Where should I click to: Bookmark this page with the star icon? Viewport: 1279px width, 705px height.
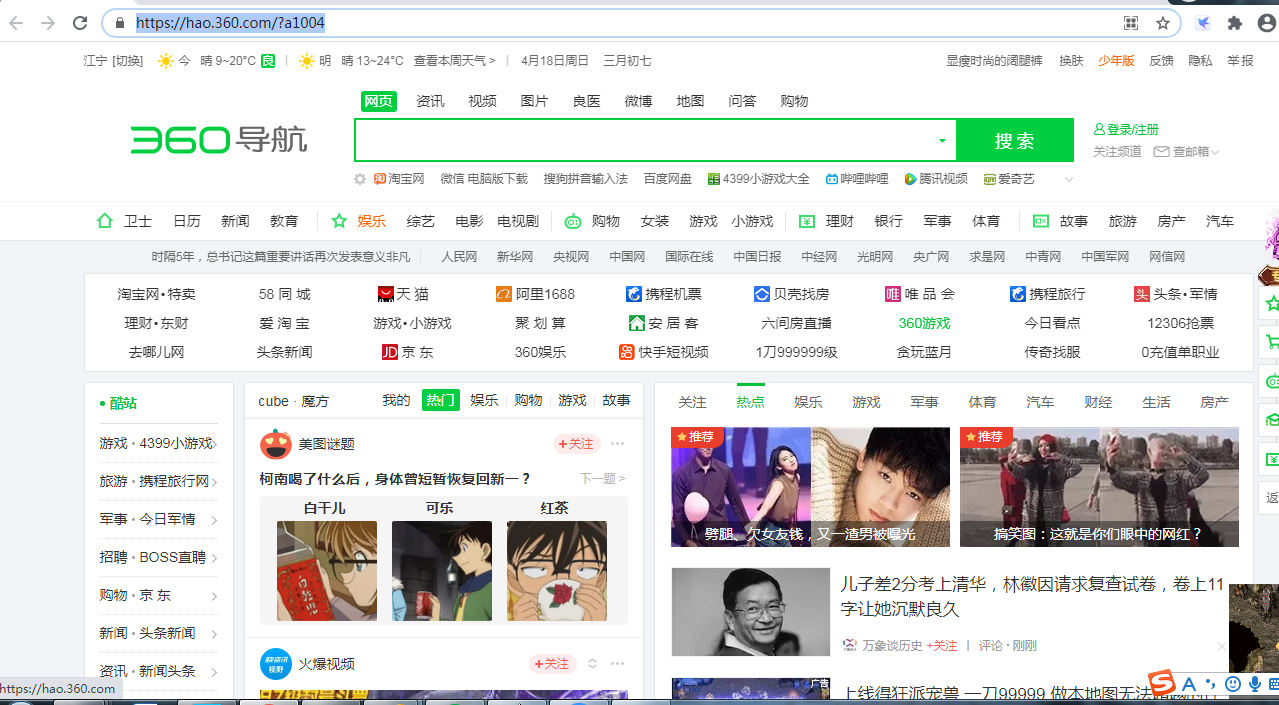coord(1162,23)
